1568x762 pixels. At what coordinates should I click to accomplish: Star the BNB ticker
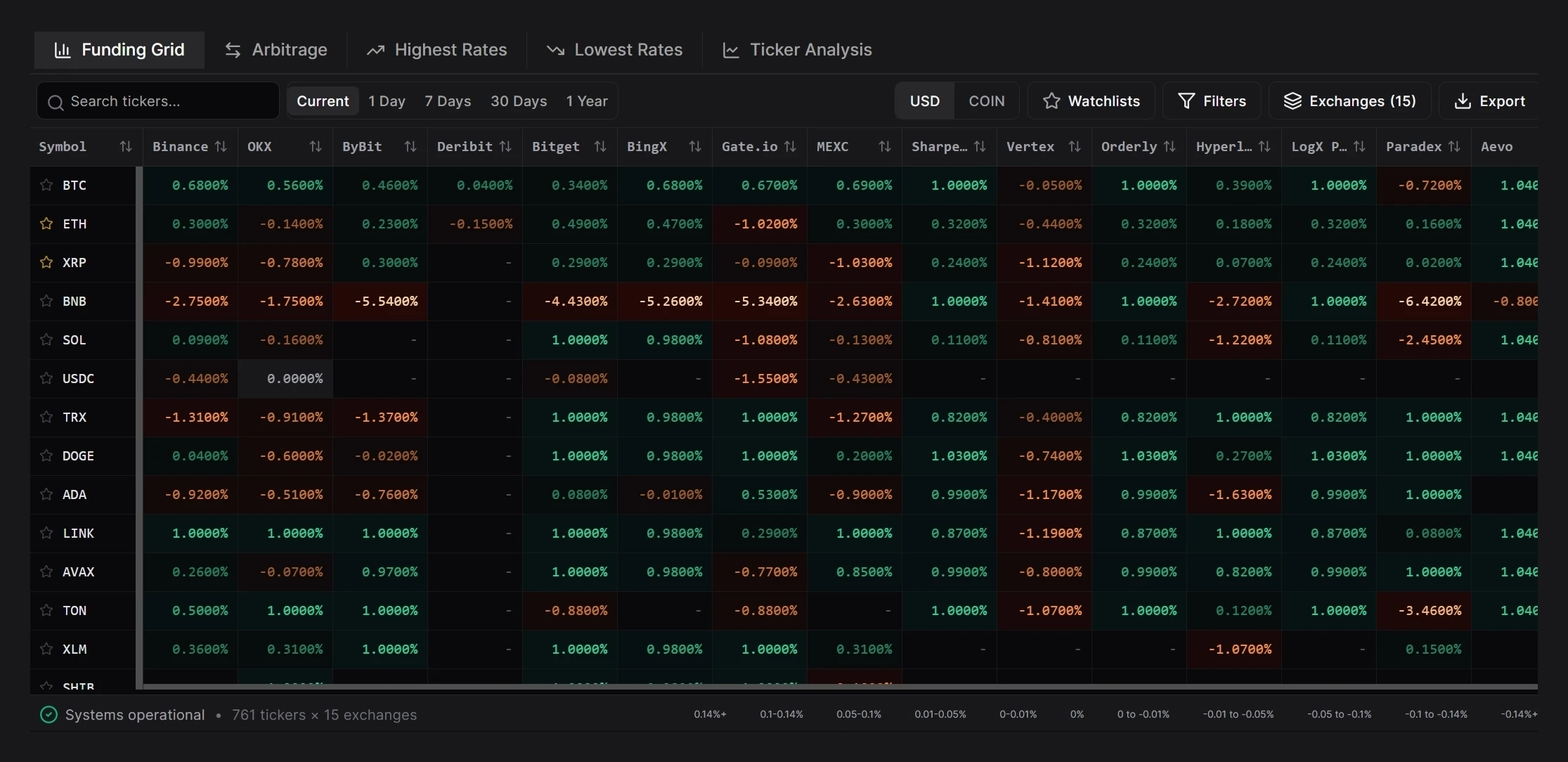tap(46, 301)
